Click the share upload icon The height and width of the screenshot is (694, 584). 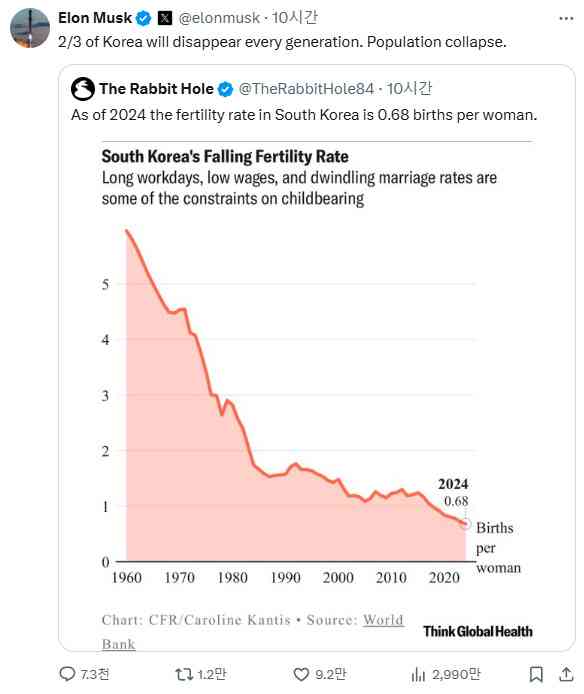click(566, 674)
